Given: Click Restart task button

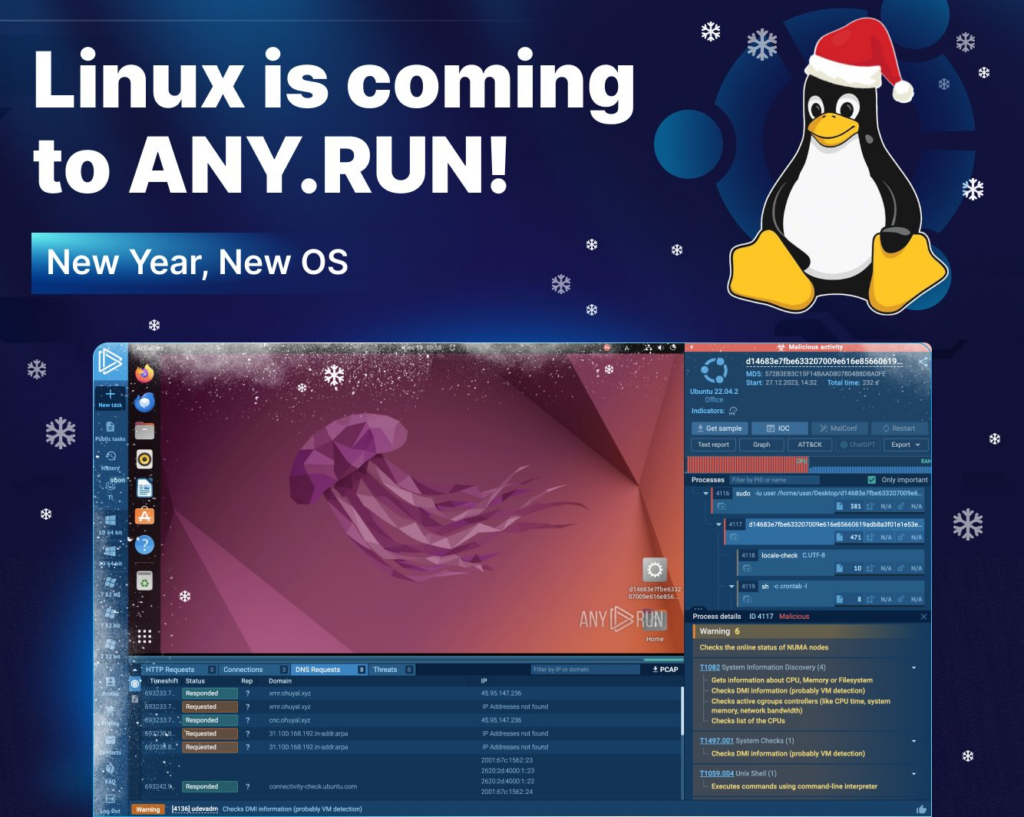Looking at the screenshot, I should (x=899, y=428).
